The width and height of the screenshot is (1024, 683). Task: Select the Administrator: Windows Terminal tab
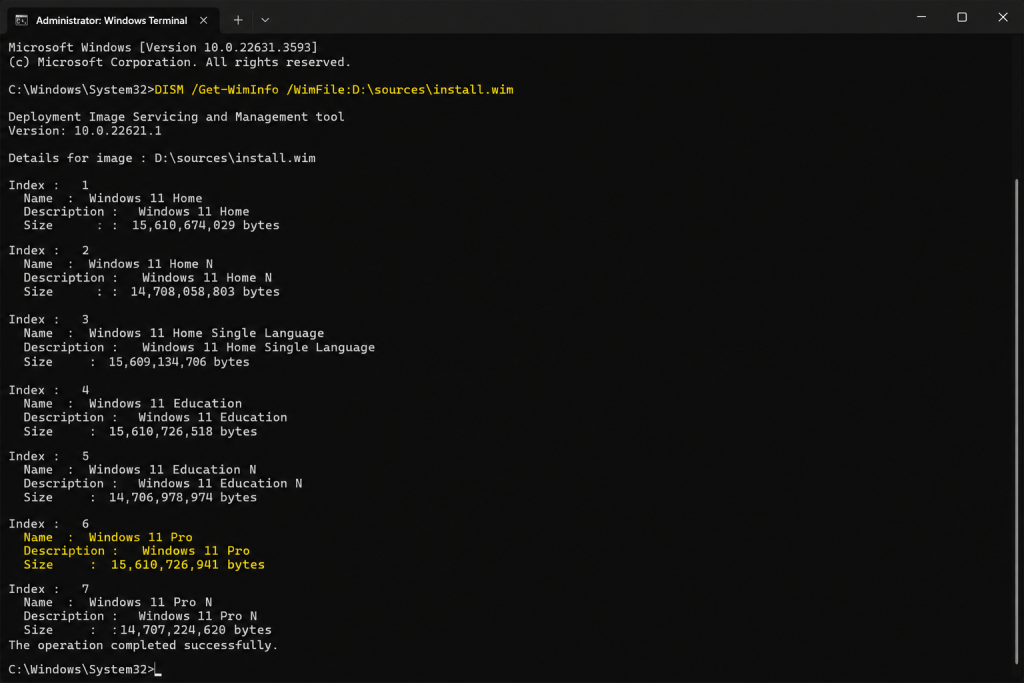coord(112,20)
